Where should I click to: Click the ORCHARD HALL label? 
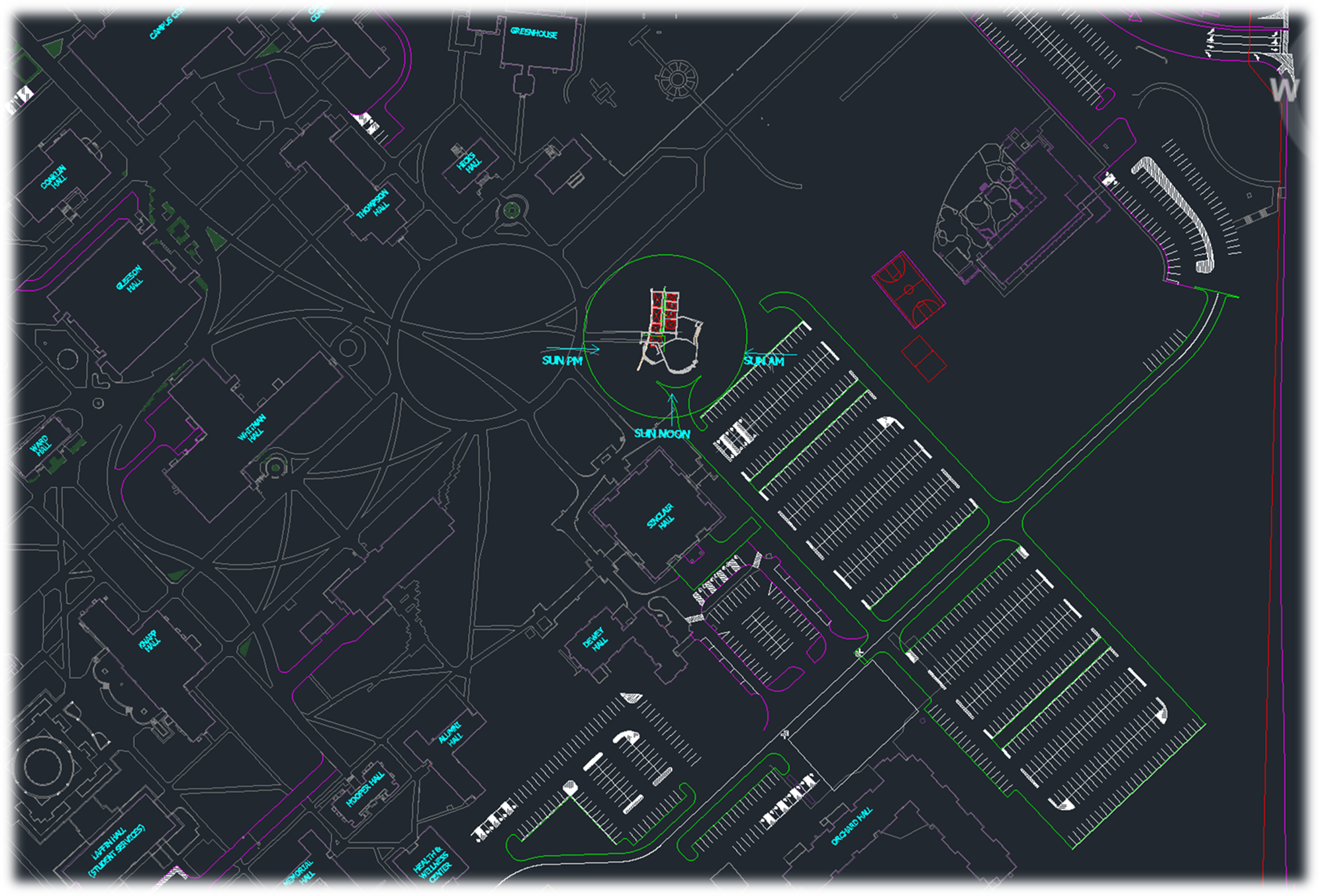point(852,827)
